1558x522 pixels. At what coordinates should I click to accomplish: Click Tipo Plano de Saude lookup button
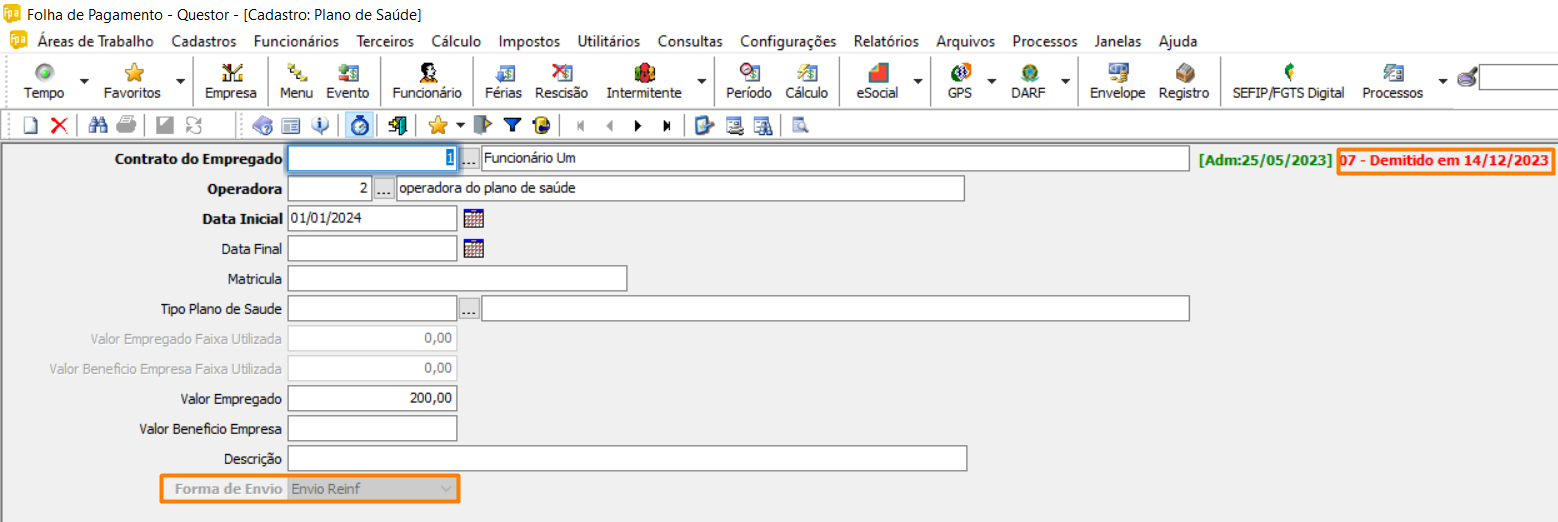(x=469, y=308)
